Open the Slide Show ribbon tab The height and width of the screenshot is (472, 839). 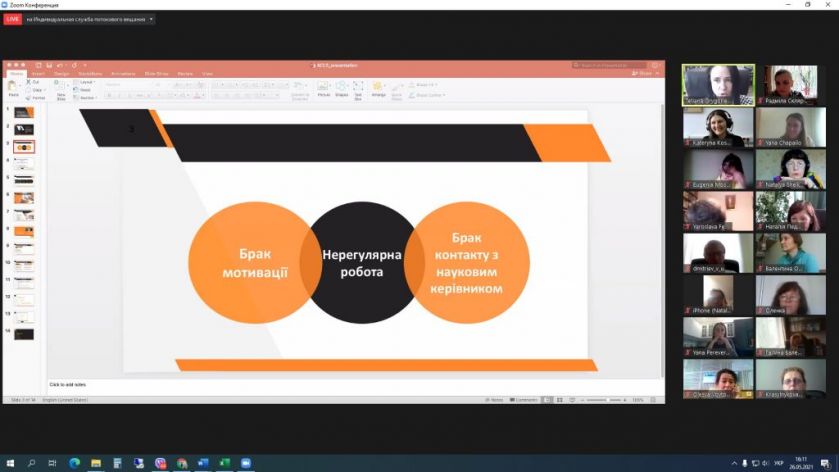point(156,74)
